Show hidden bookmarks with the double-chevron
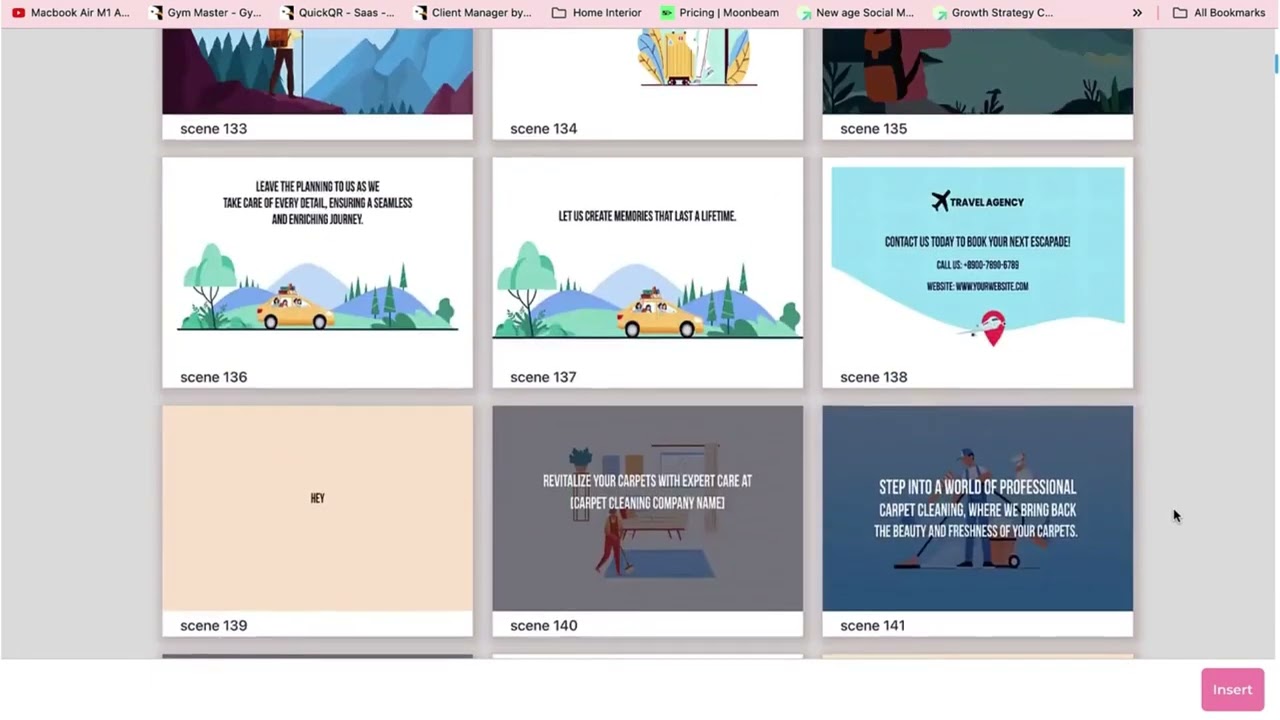This screenshot has height=720, width=1280. (1137, 13)
